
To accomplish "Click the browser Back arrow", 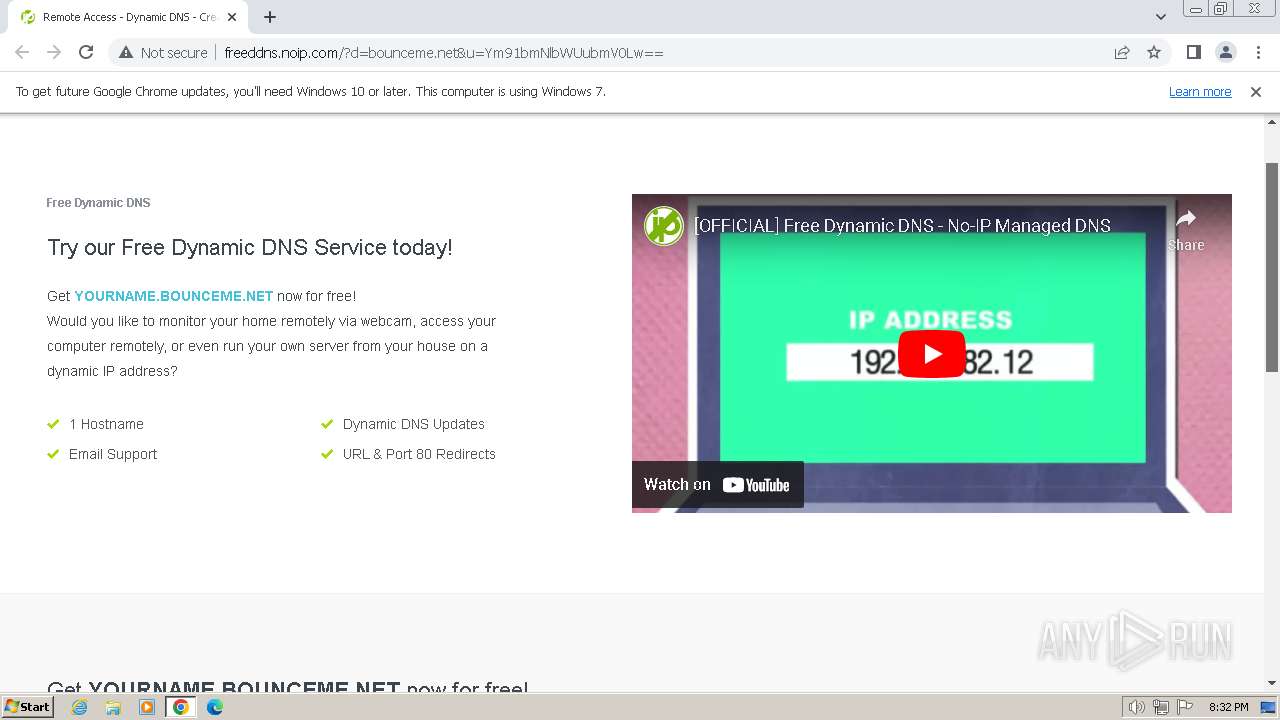I will tap(22, 52).
